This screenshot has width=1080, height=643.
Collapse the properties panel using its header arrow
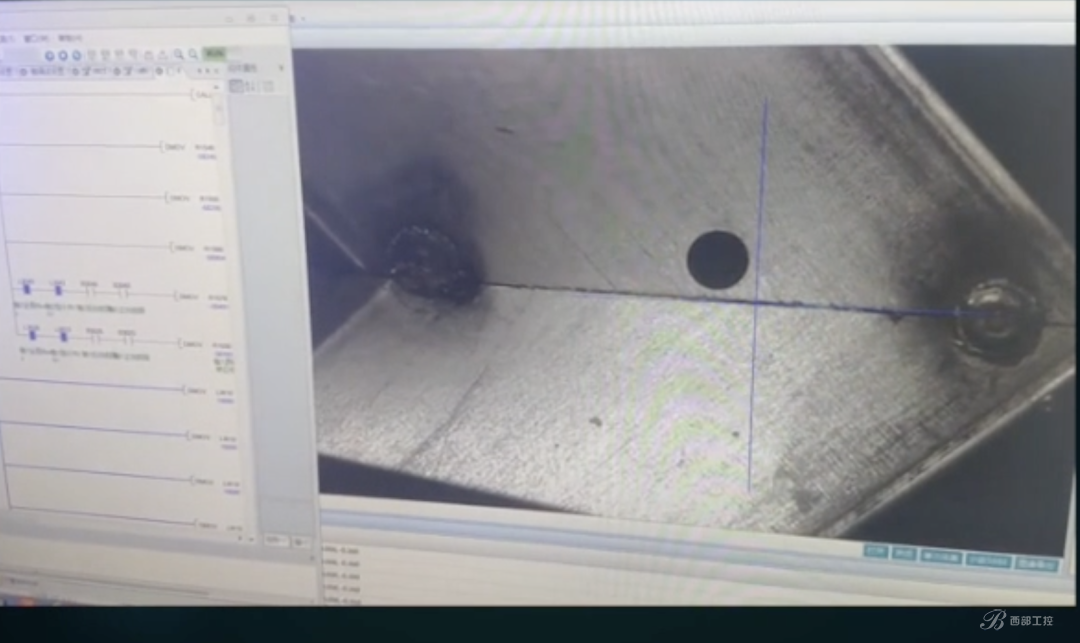click(x=280, y=68)
